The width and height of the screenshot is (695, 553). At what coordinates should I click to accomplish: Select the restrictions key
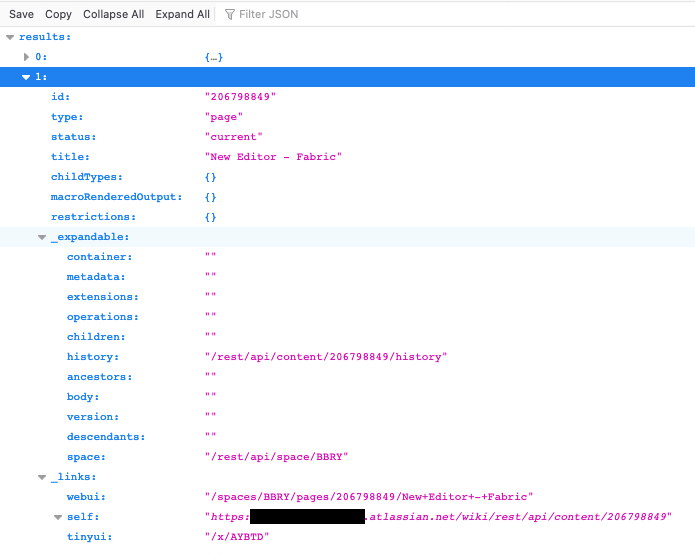click(93, 217)
